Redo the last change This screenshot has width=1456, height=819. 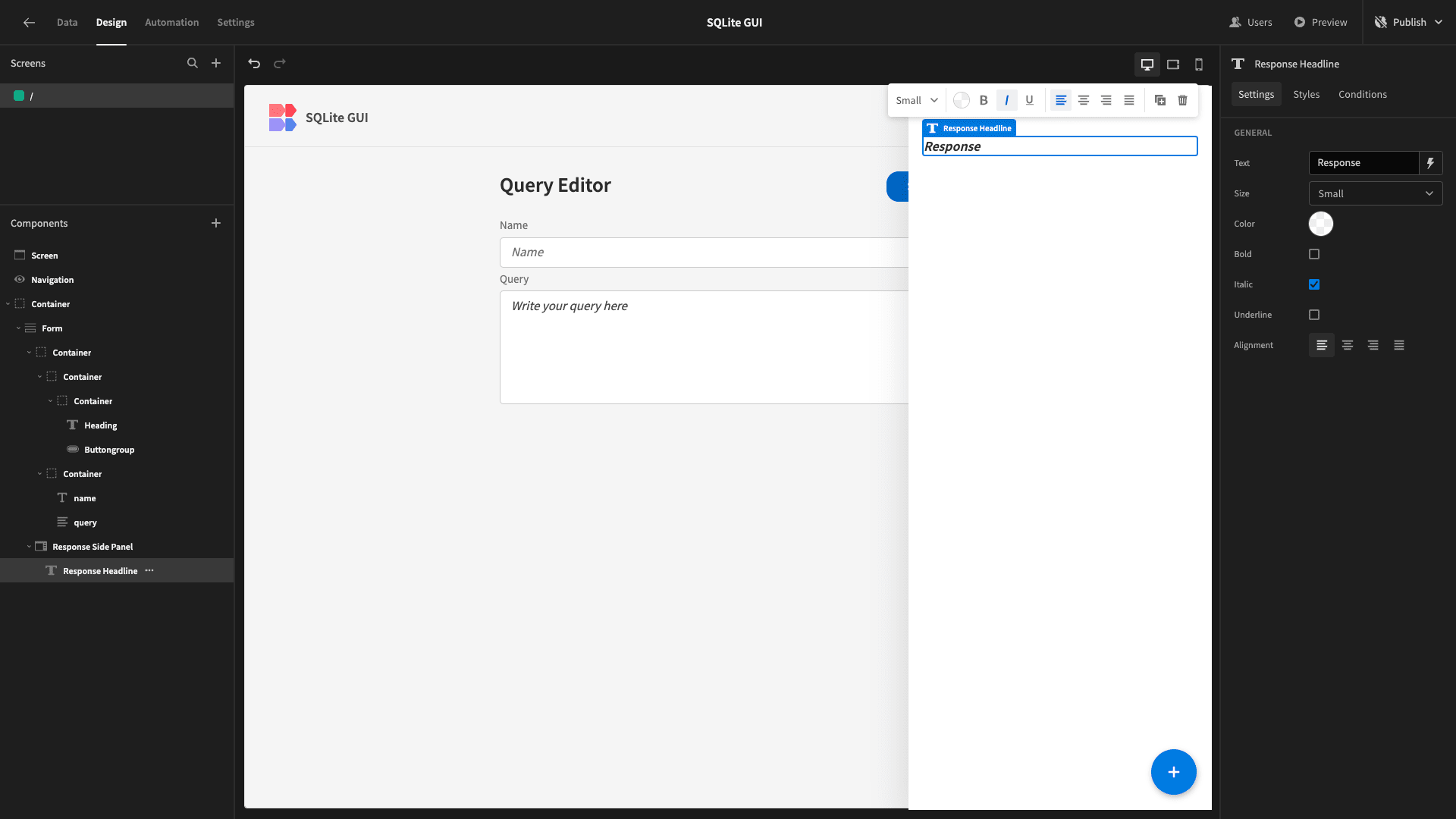pos(280,64)
